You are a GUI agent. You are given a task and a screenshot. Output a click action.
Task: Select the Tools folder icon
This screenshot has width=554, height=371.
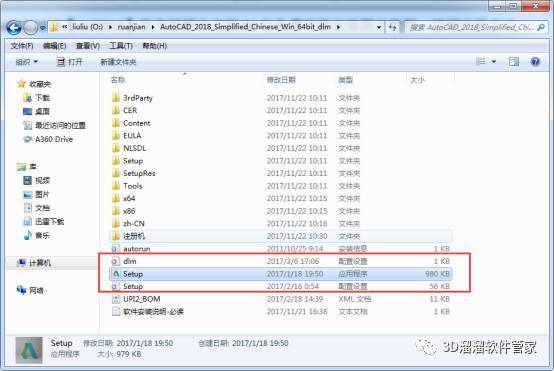click(116, 186)
